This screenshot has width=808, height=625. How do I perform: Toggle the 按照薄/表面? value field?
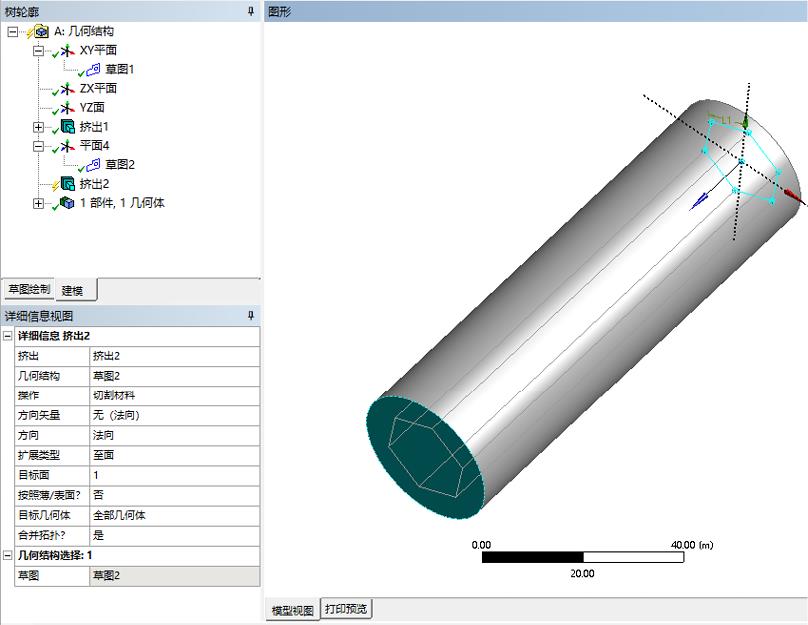pos(173,495)
